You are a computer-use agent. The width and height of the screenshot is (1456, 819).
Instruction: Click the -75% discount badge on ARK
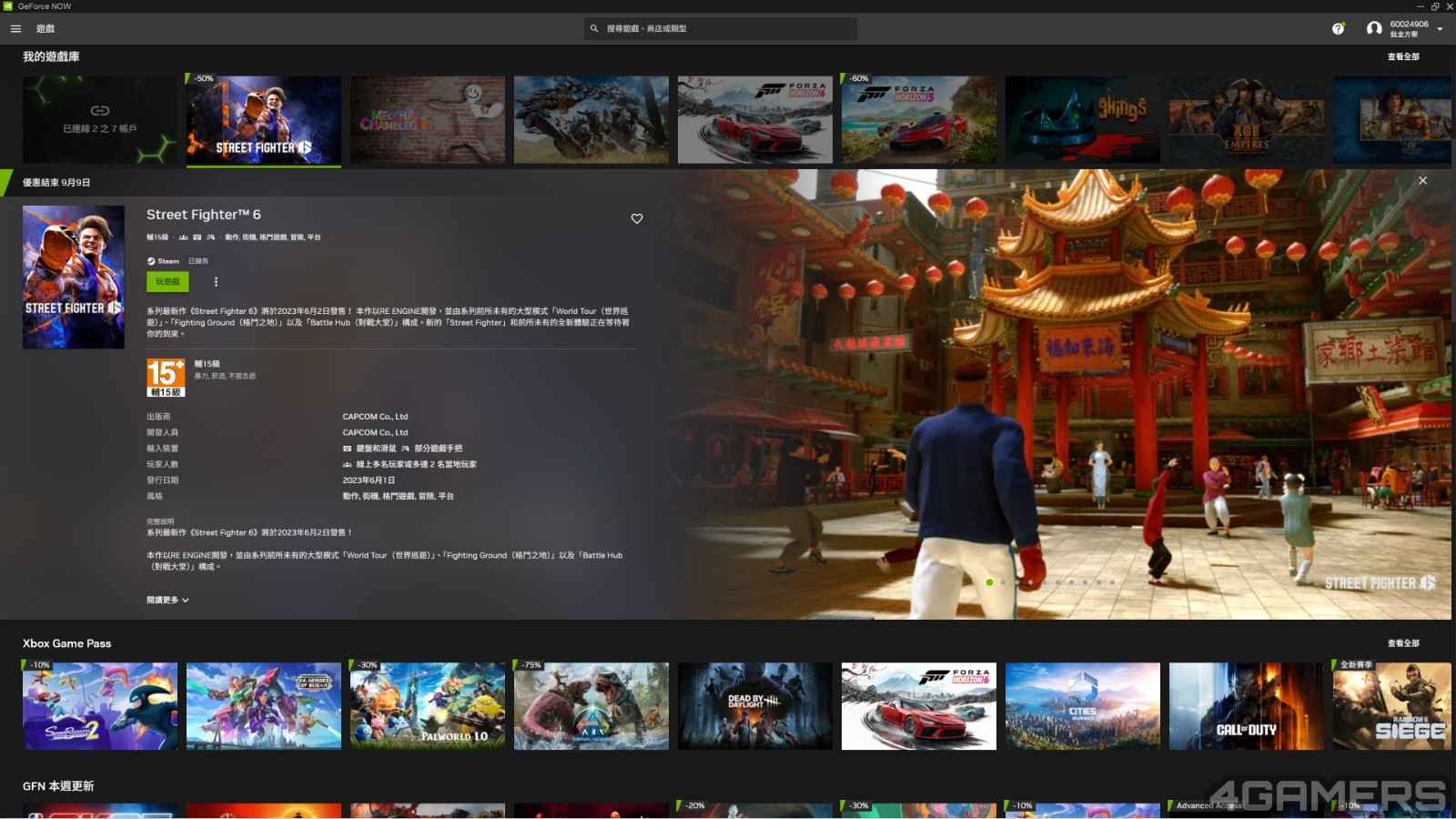530,665
